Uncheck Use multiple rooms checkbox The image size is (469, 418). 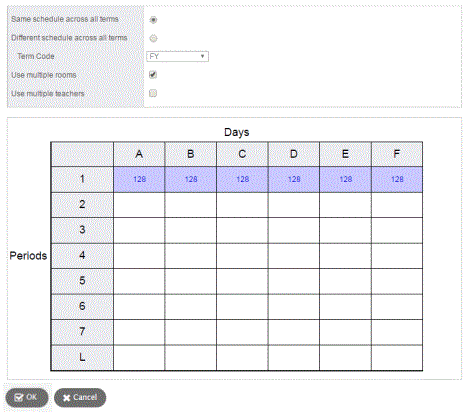153,75
